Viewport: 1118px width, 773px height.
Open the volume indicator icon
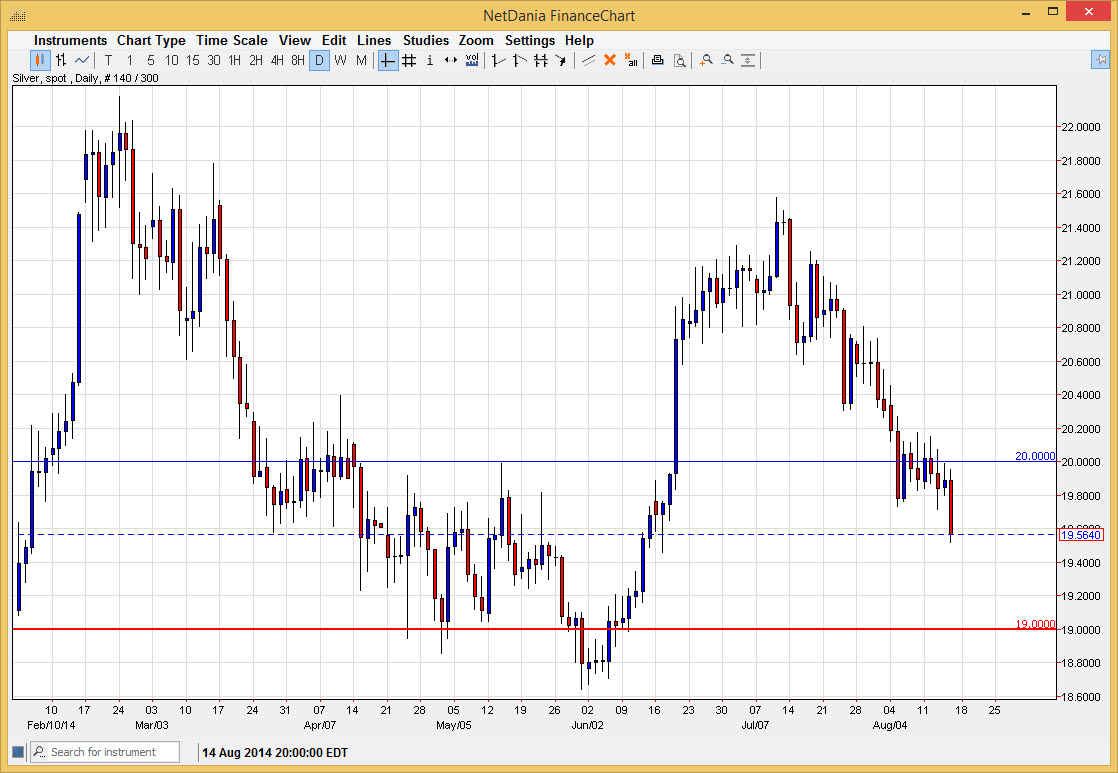pos(471,60)
